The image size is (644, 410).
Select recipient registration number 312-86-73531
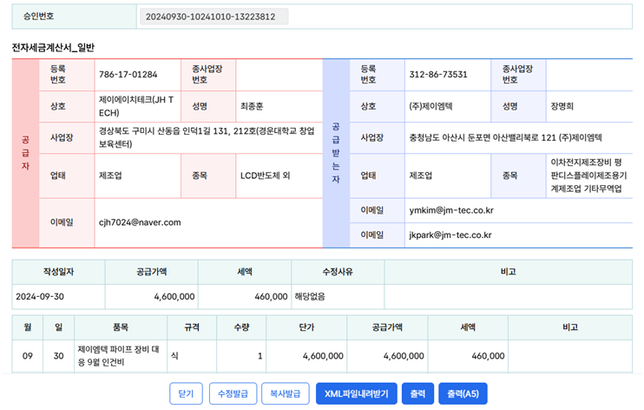tap(438, 74)
